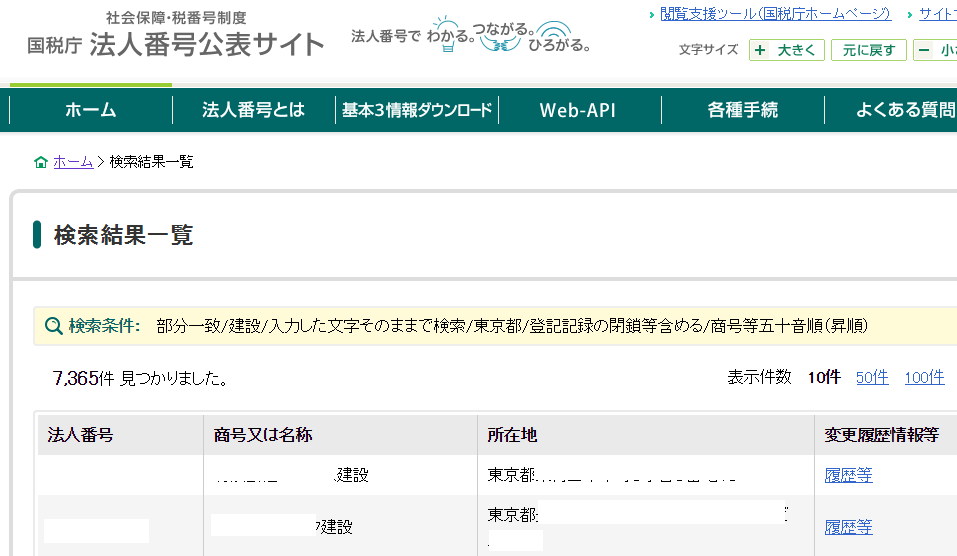Click the 7,365件 見つかりました result count
Screen dimensions: 957x556
(140, 378)
